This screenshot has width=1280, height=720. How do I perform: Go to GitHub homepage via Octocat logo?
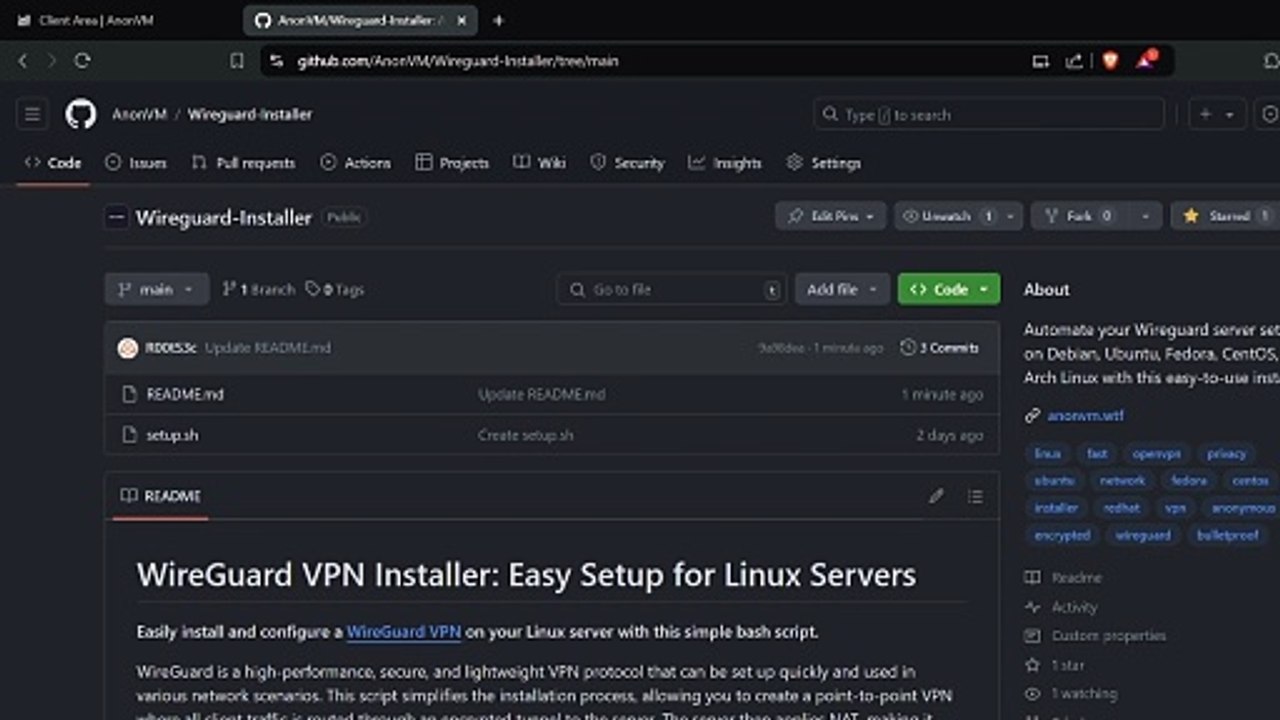[81, 114]
